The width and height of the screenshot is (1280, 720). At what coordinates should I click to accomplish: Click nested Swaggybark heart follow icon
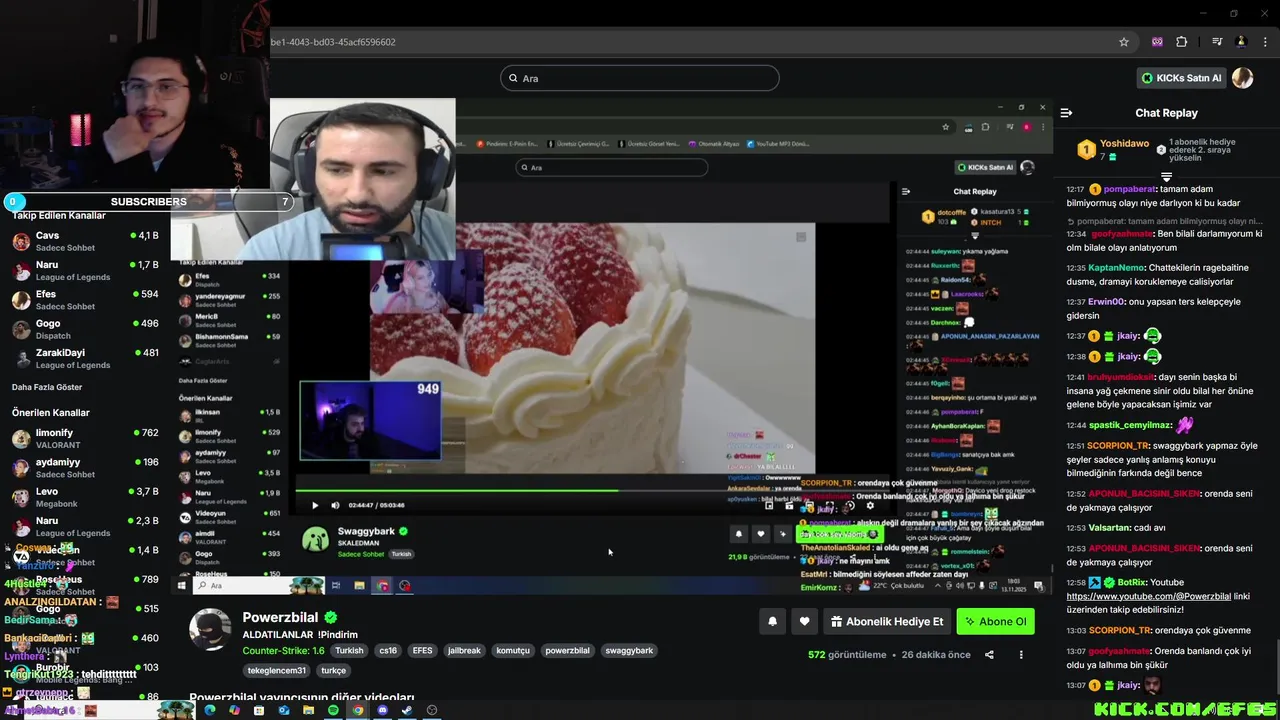click(x=761, y=534)
